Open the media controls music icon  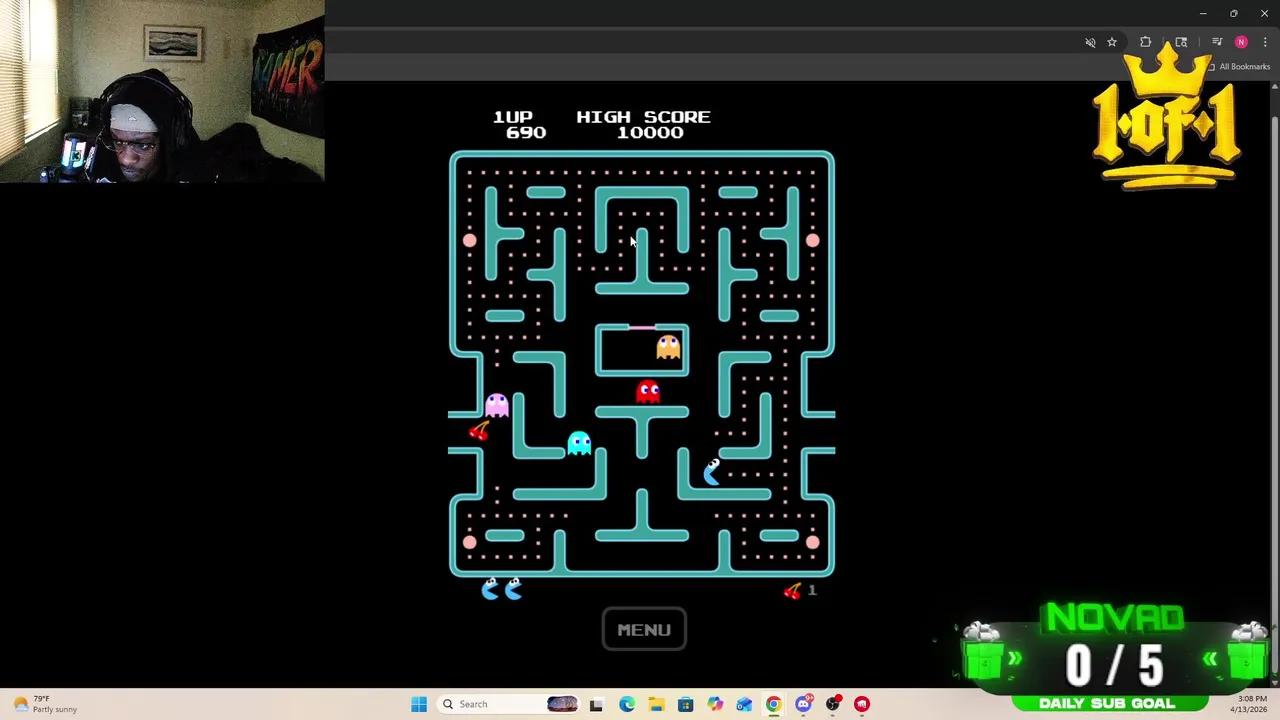1217,42
